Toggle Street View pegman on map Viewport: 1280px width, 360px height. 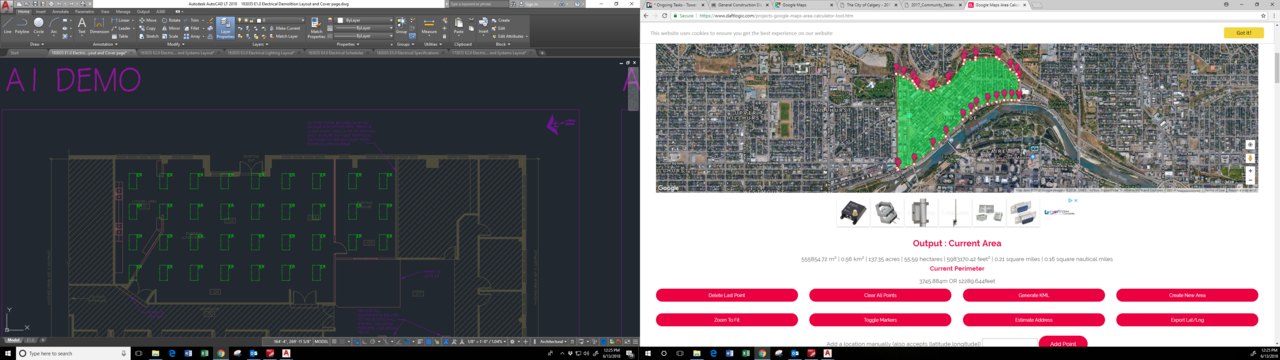pyautogui.click(x=1250, y=158)
